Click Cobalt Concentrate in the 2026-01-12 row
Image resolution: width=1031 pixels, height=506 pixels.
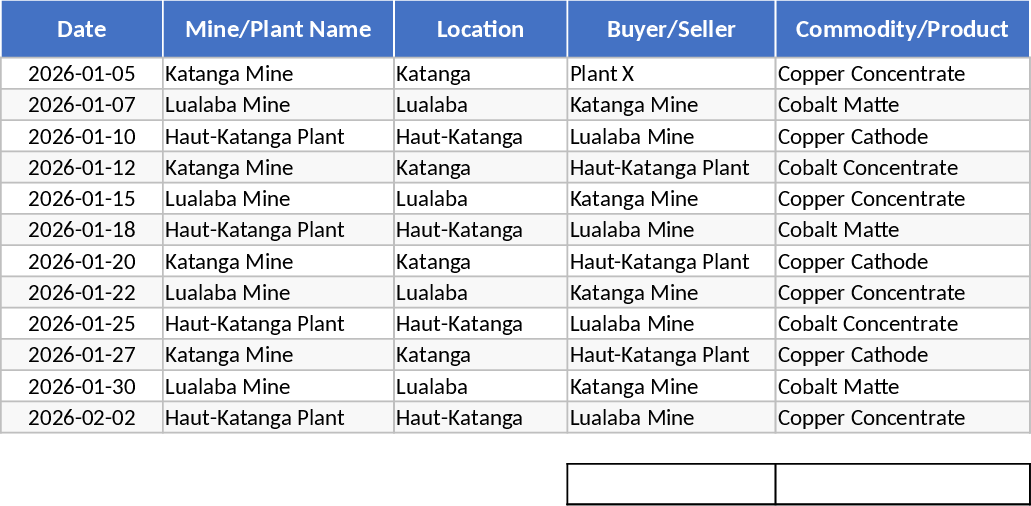[x=902, y=168]
